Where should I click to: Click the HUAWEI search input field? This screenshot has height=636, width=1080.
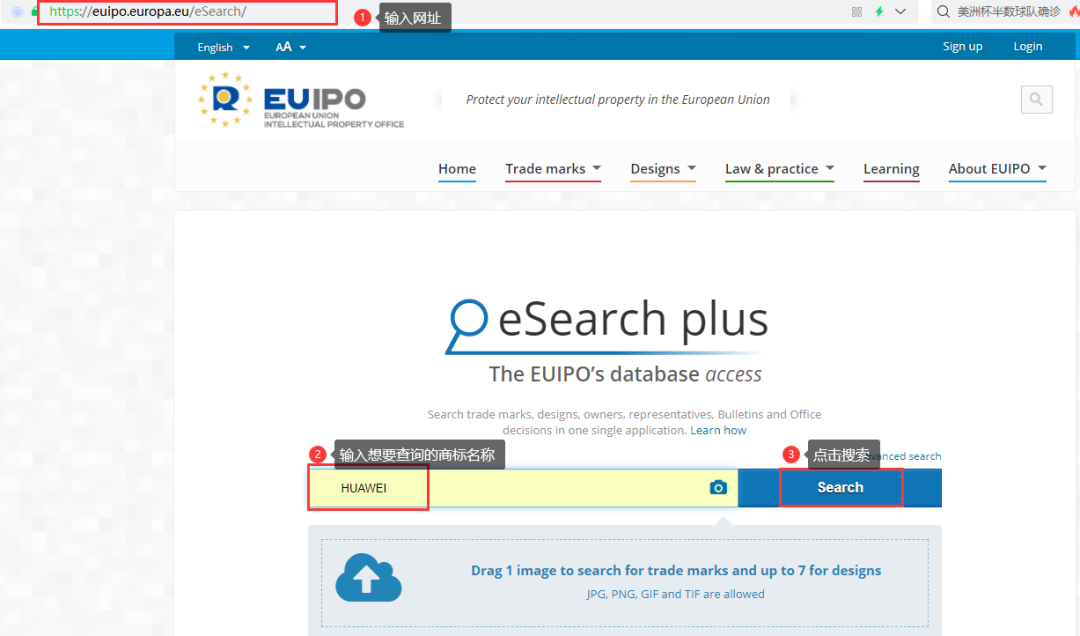coord(523,488)
